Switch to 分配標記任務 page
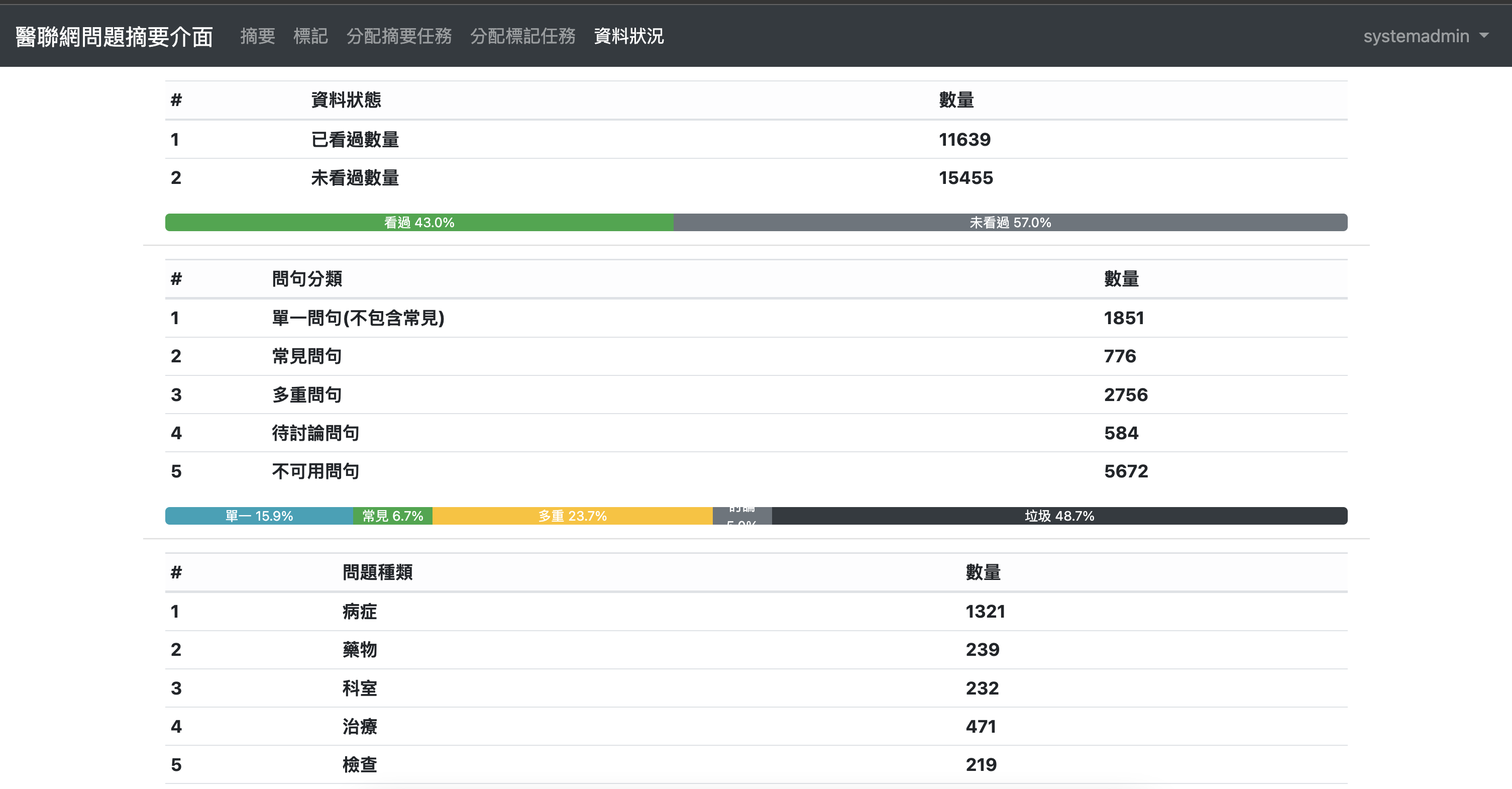The width and height of the screenshot is (1512, 789). 522,36
